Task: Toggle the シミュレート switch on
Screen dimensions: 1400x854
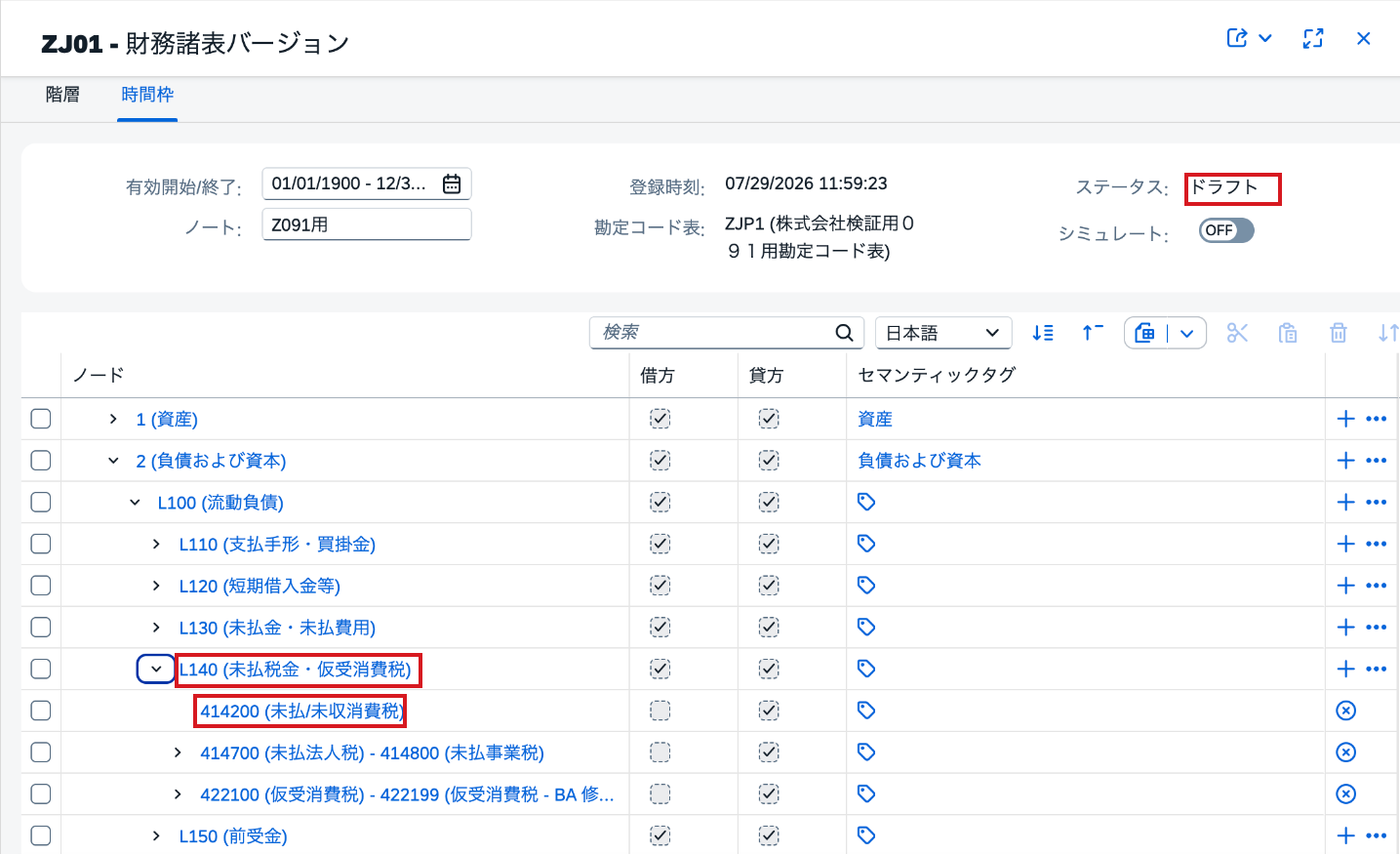Action: [x=1226, y=230]
